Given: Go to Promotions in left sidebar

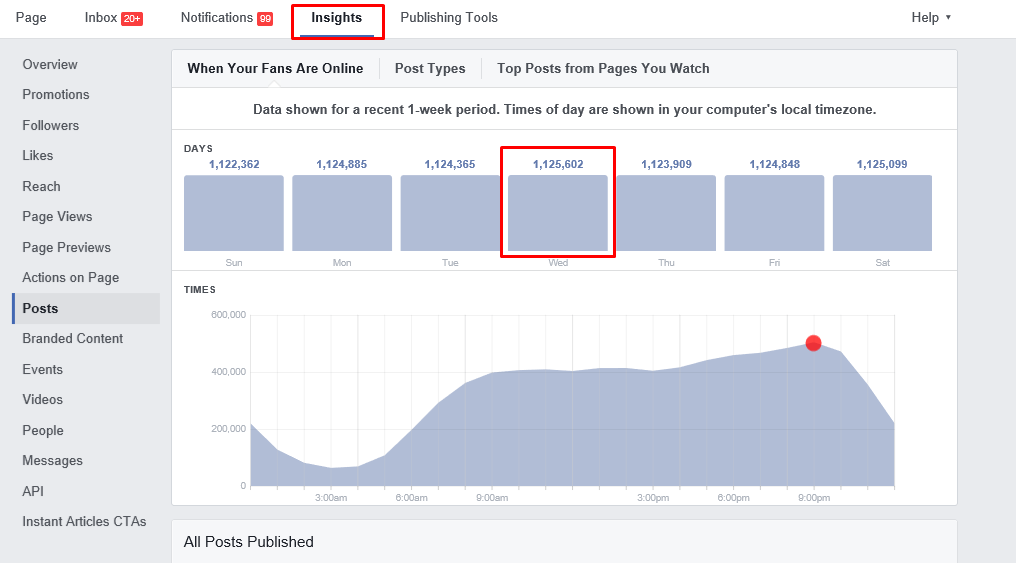Looking at the screenshot, I should [x=56, y=95].
